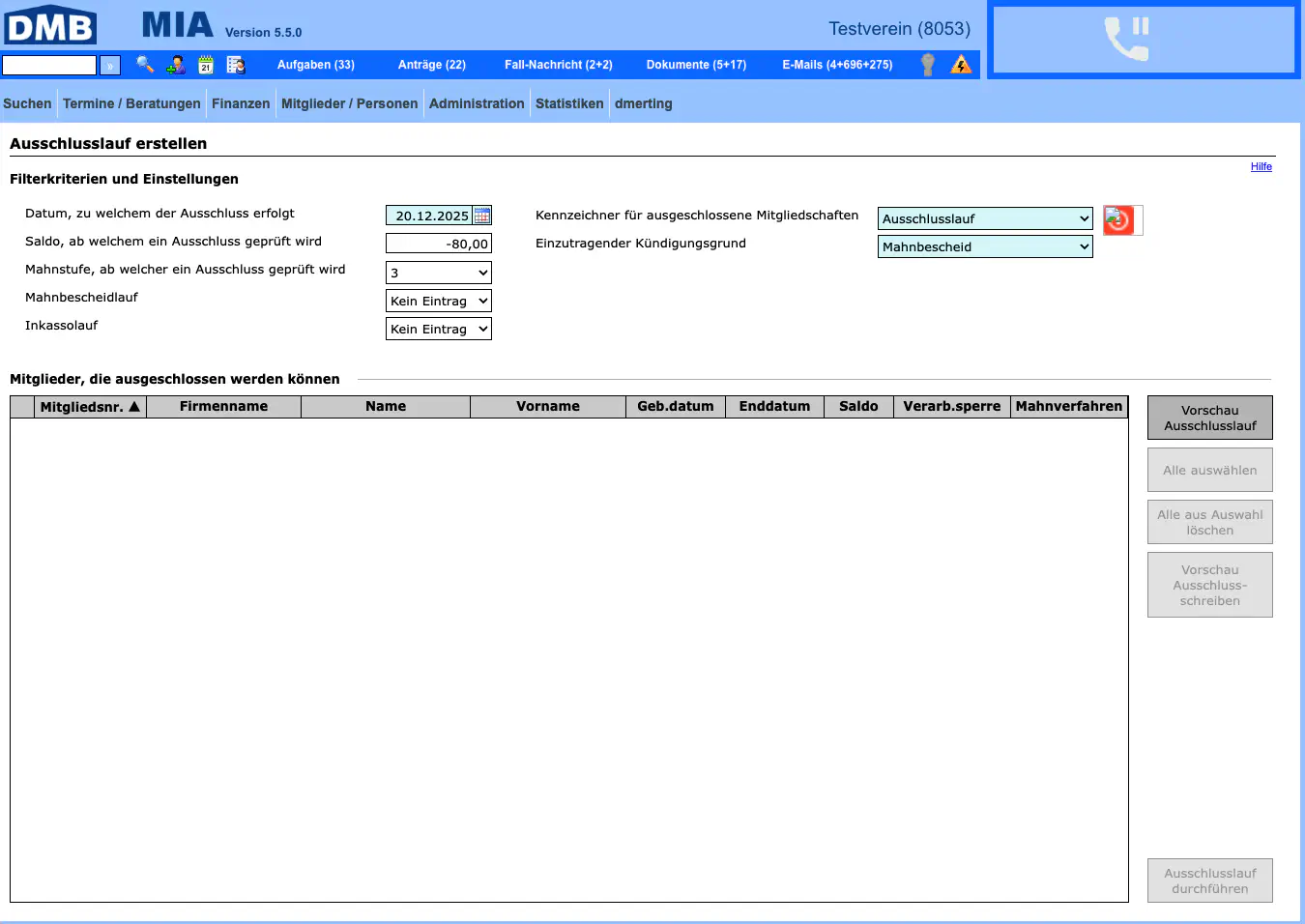The width and height of the screenshot is (1305, 924).
Task: Sort the table by Mitgliedsnr. column header
Action: coord(90,407)
